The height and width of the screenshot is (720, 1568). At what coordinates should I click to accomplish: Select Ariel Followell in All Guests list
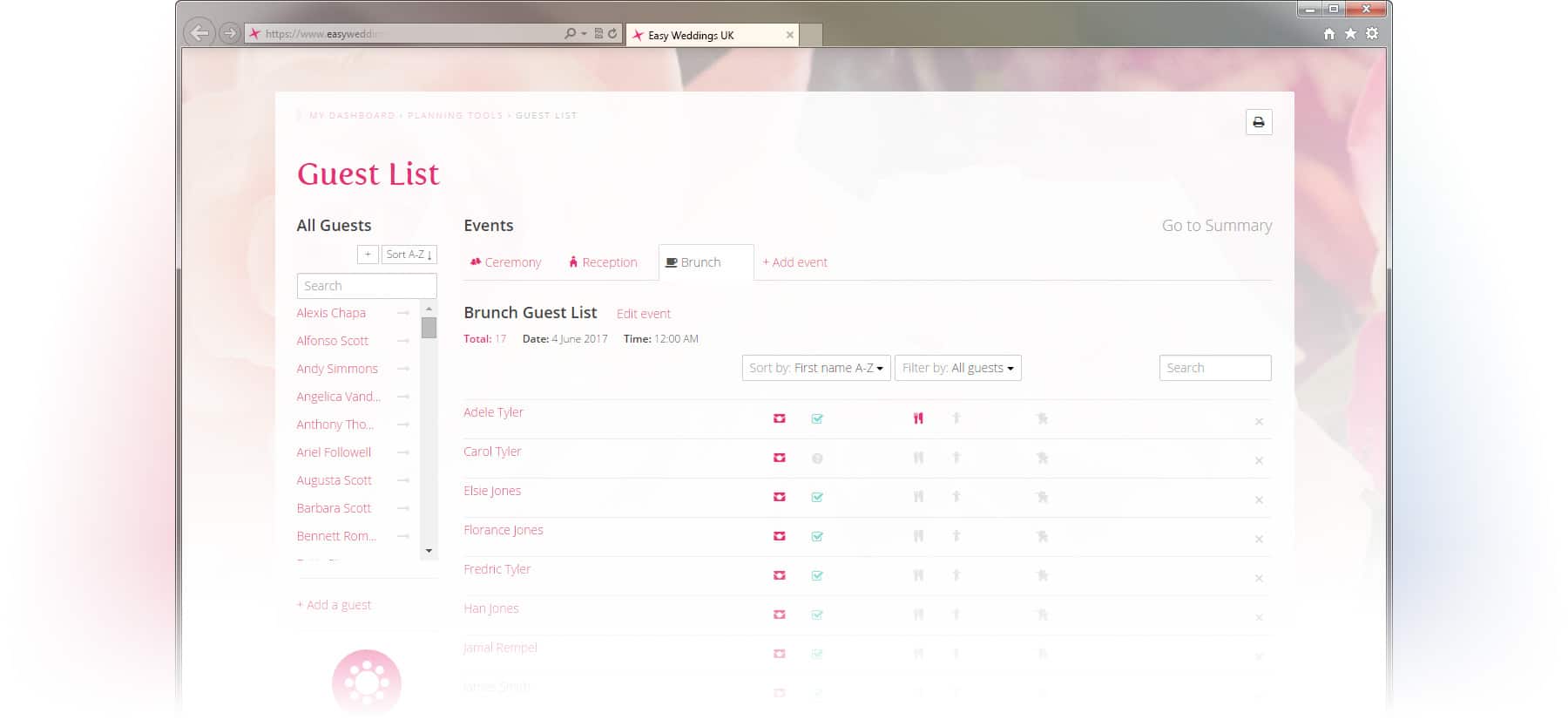(x=334, y=452)
